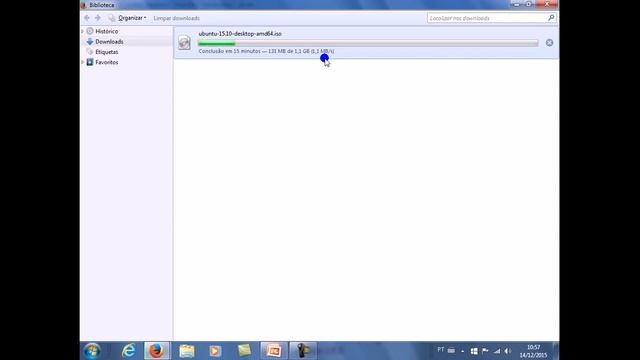
Task: Click Limpar downloads
Action: coord(176,18)
